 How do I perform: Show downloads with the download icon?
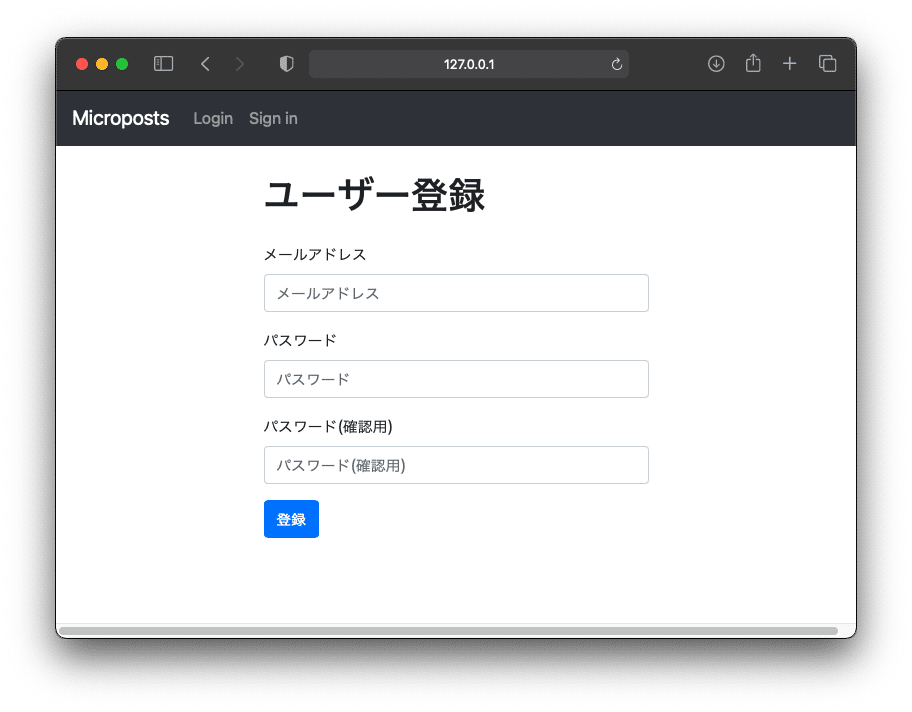tap(716, 64)
